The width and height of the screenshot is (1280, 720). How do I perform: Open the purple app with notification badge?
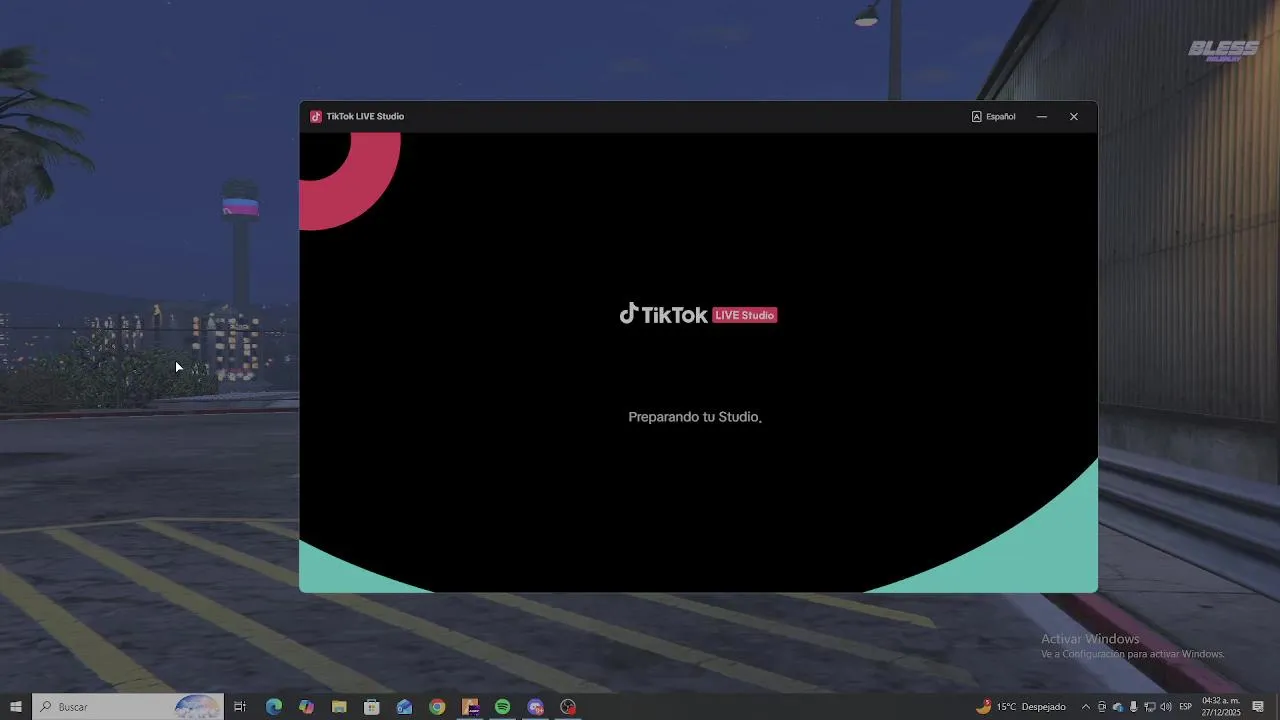click(x=535, y=707)
